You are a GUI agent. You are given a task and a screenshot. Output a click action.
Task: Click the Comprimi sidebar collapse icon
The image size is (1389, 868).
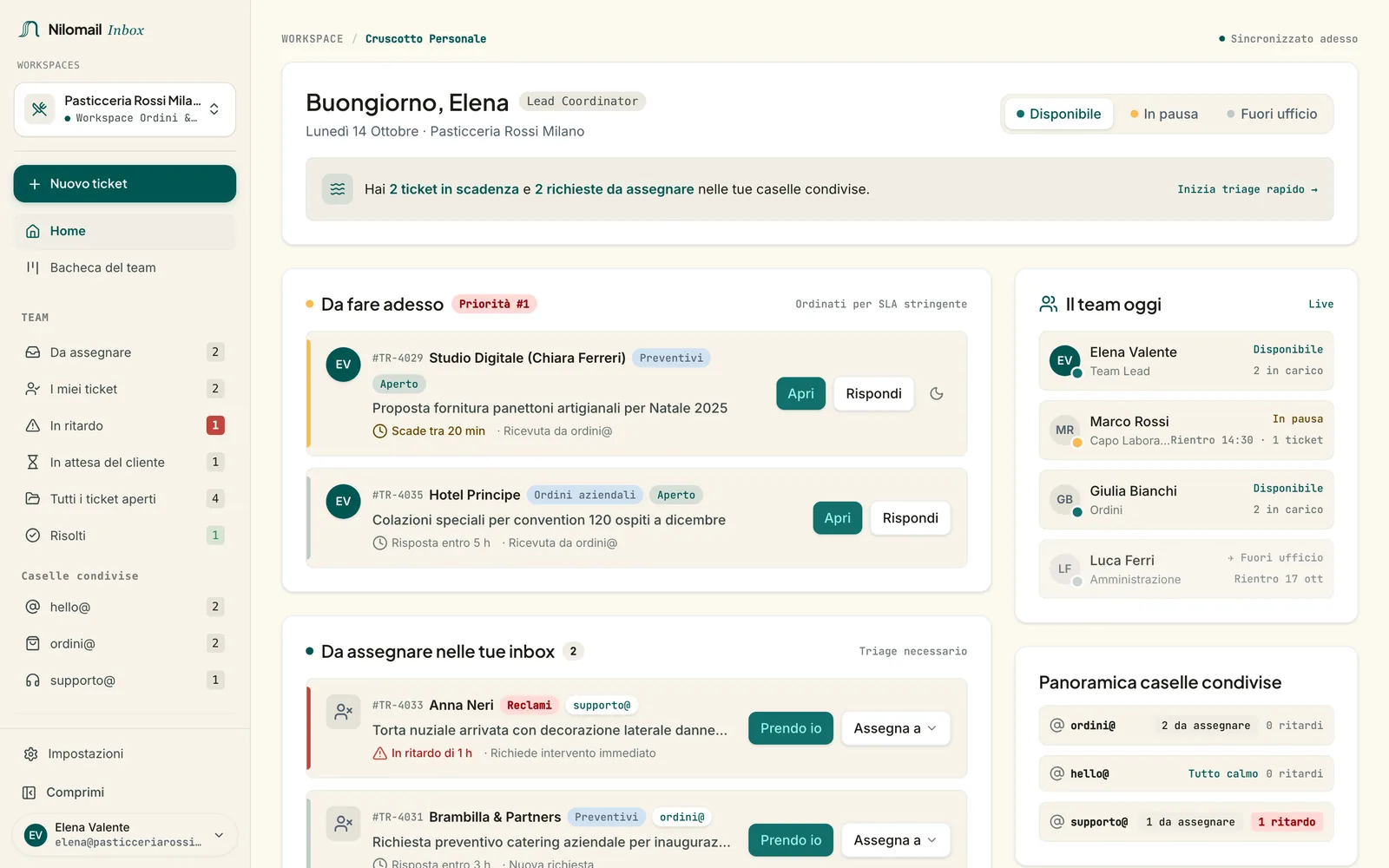[30, 792]
